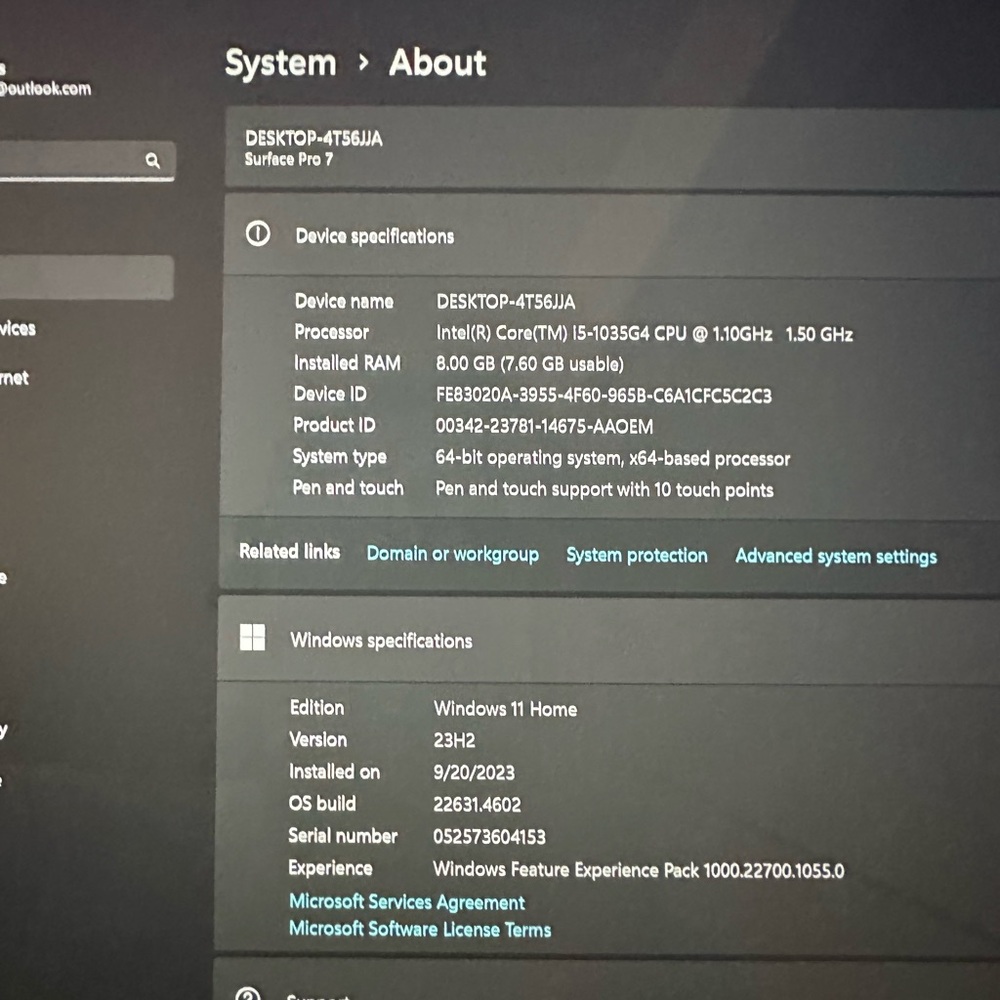
Task: Open Advanced system settings link
Action: coord(836,556)
